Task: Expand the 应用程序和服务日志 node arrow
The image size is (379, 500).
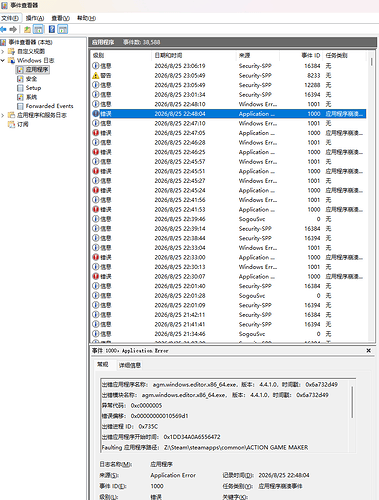Action: [3, 115]
